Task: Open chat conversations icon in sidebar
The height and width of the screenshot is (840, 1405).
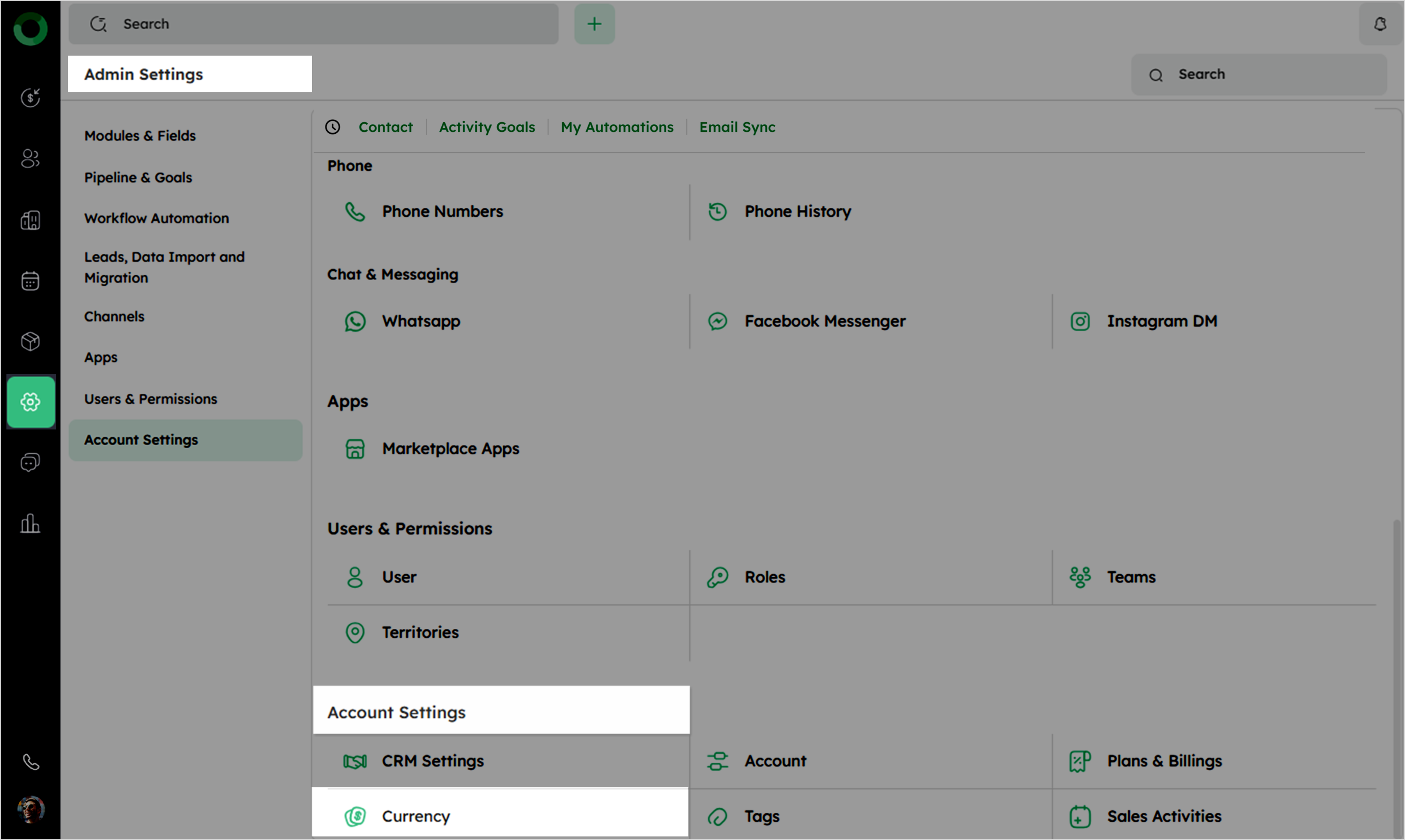Action: (30, 462)
